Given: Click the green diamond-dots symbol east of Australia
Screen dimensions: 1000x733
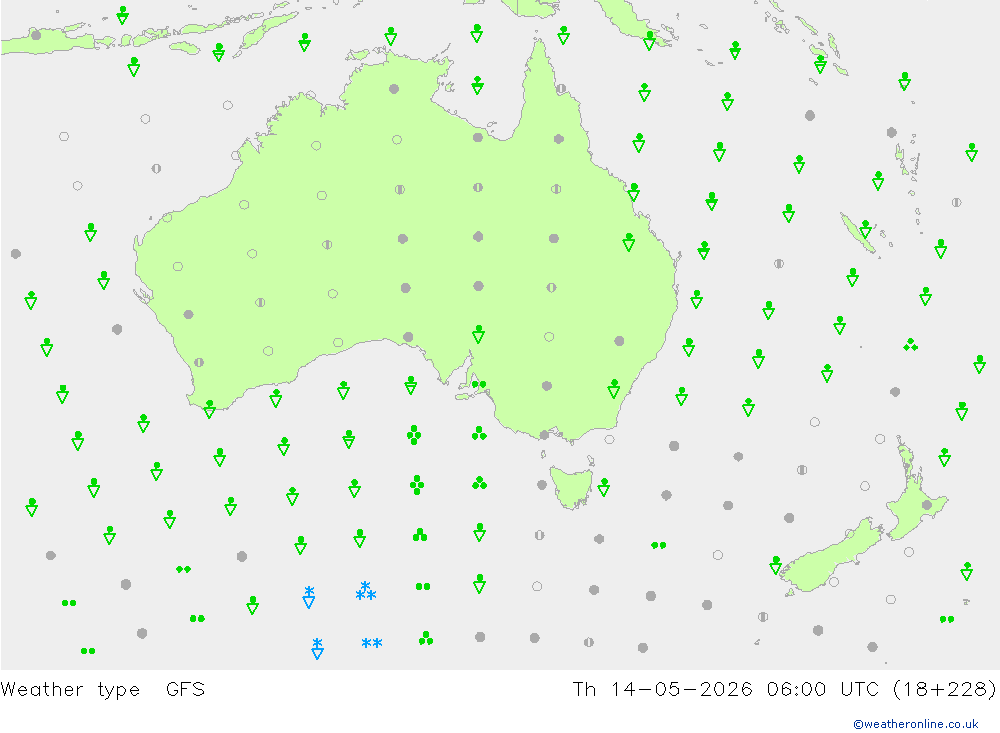Looking at the screenshot, I should tap(910, 345).
